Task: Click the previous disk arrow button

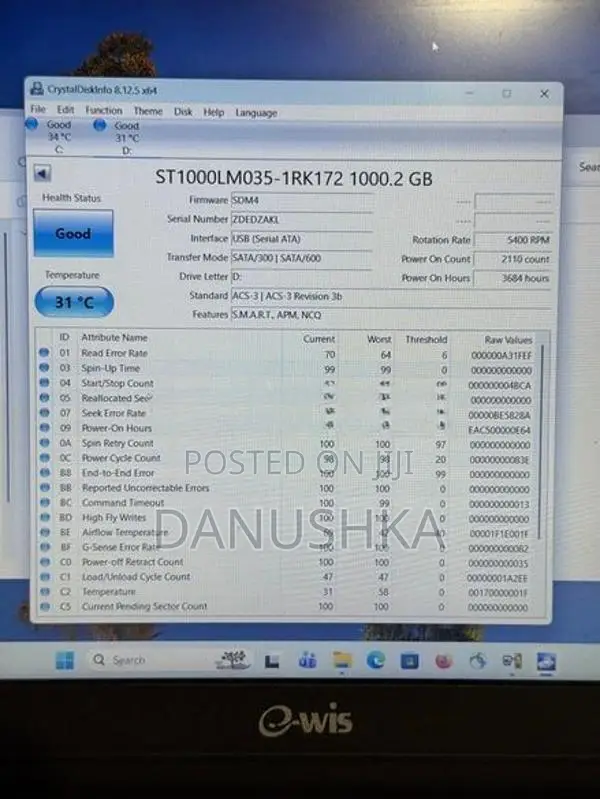Action: 42,174
